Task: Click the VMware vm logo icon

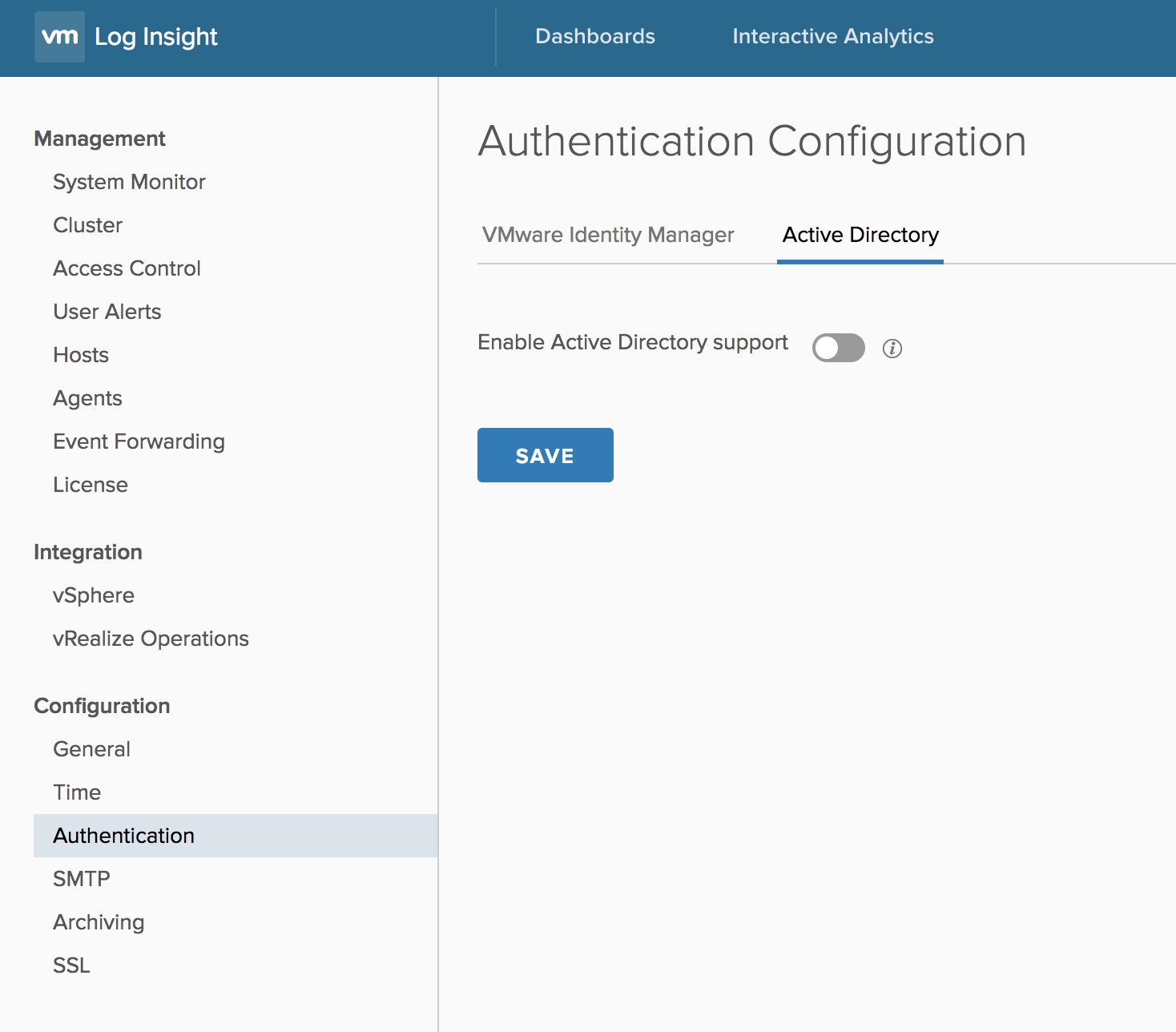Action: point(59,37)
